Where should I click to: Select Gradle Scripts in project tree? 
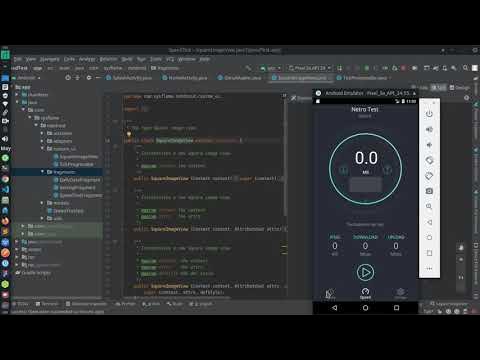click(x=33, y=273)
